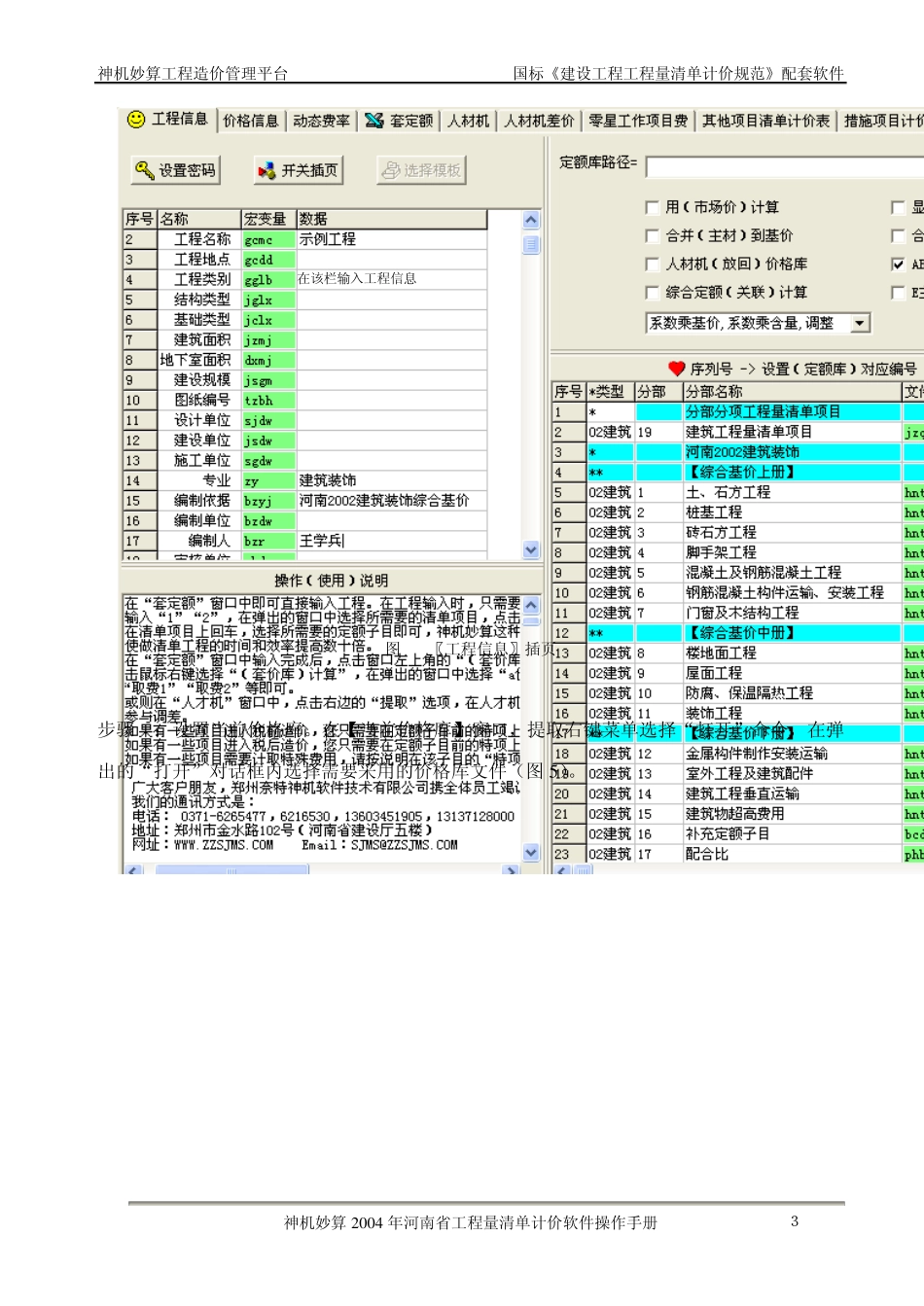Open the 价格信息 tab
The image size is (924, 1306).
click(251, 121)
